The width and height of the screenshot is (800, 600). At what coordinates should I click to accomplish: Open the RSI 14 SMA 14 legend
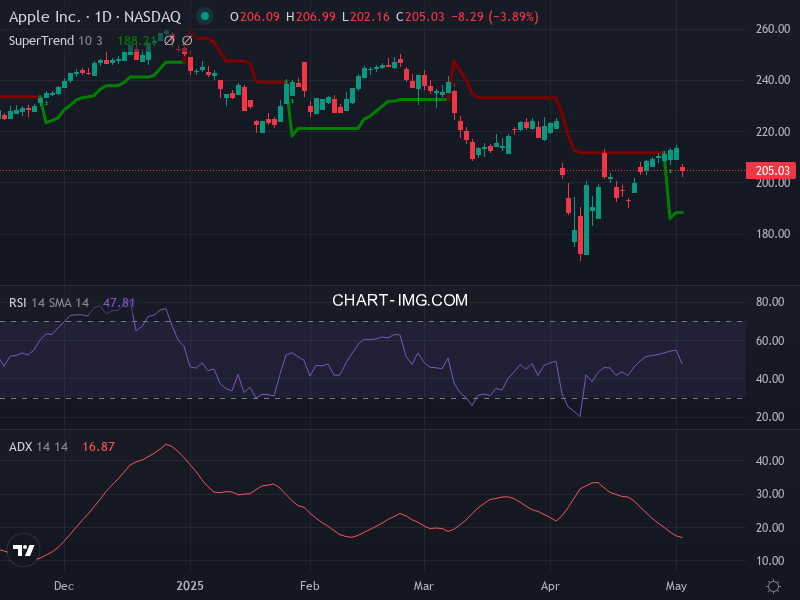[49, 303]
